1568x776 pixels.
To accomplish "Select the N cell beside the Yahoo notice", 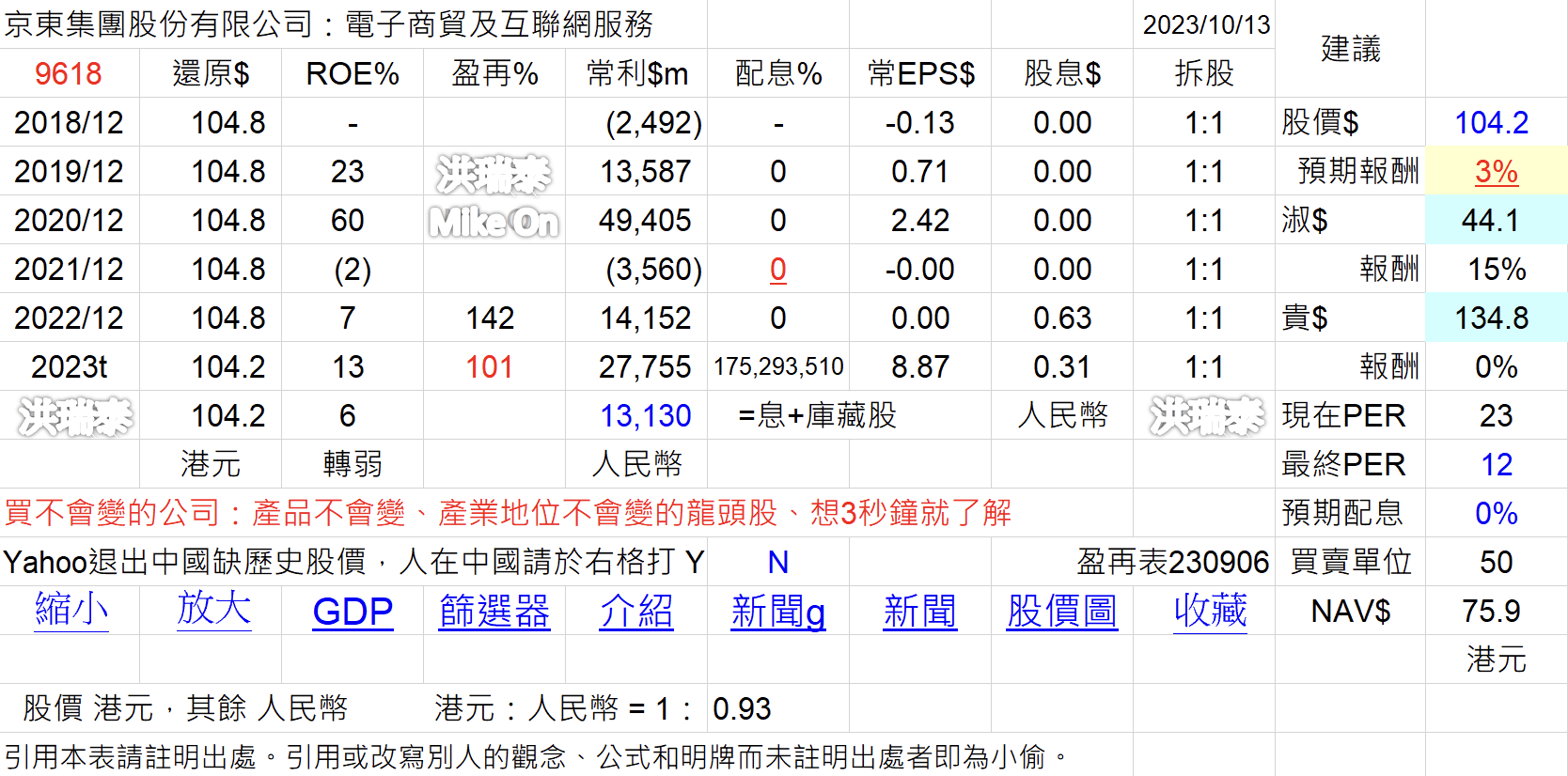I will click(x=778, y=562).
